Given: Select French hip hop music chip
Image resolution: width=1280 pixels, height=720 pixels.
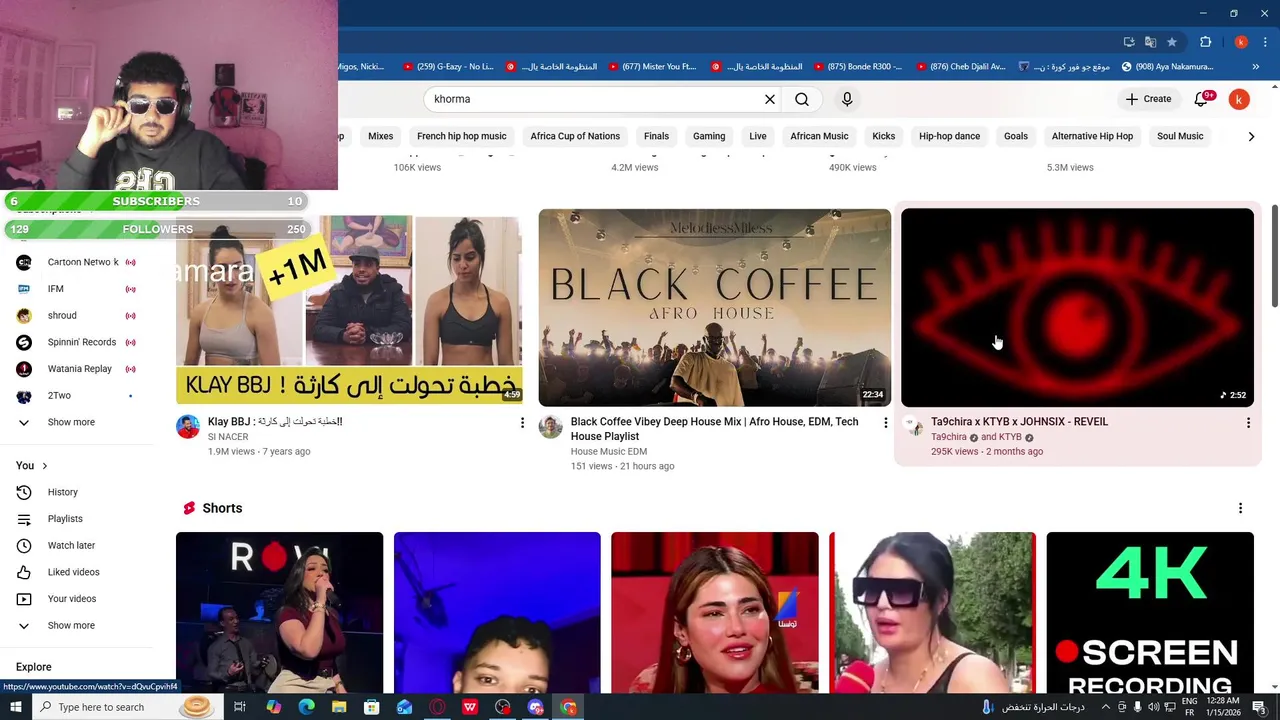Looking at the screenshot, I should tap(462, 136).
